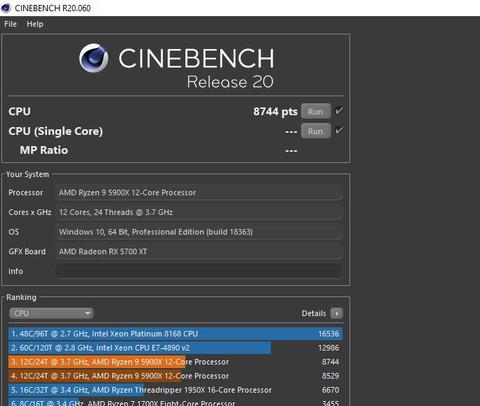Expand ranking Details arrow button
The image size is (480, 406).
click(x=337, y=313)
